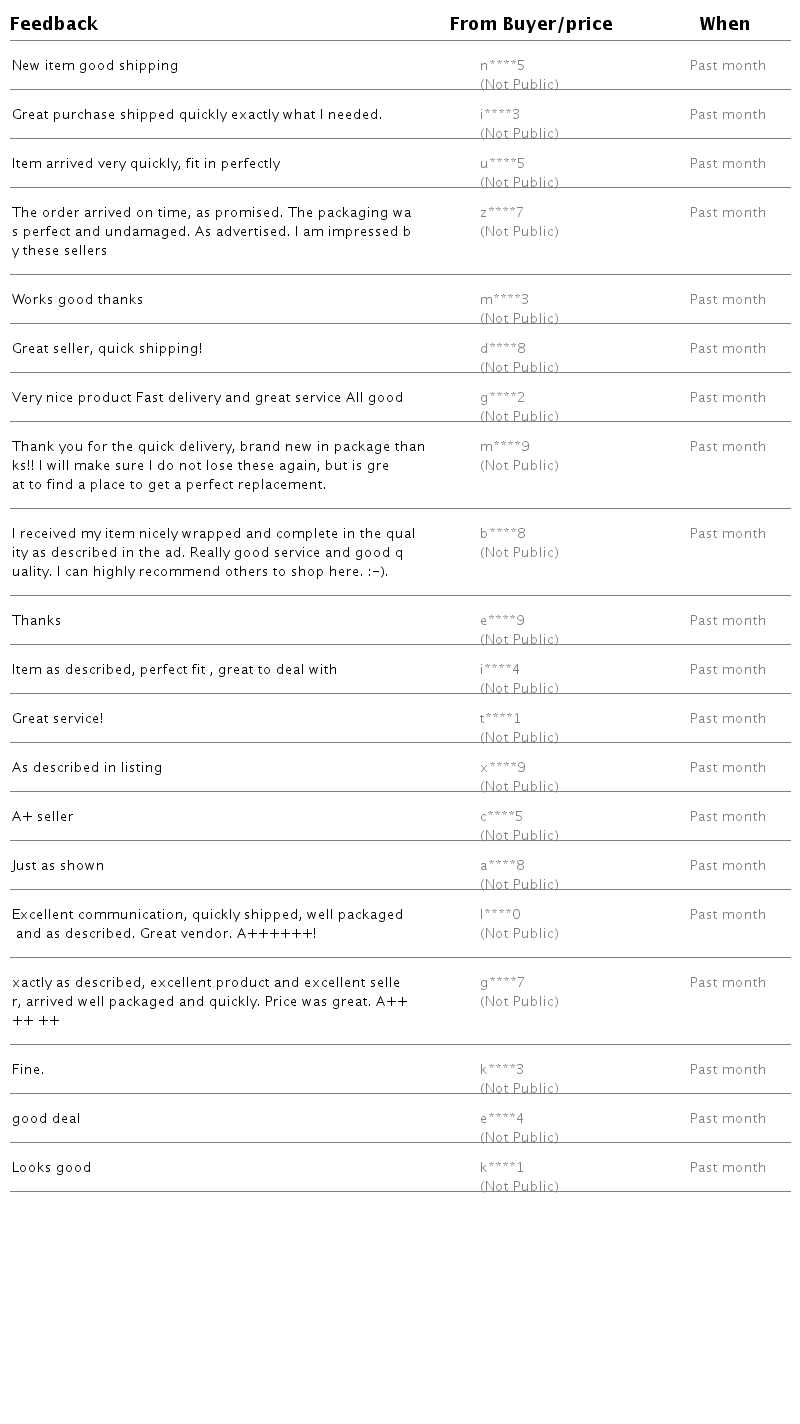
Task: Select buyer b****8 entry
Action: (503, 534)
